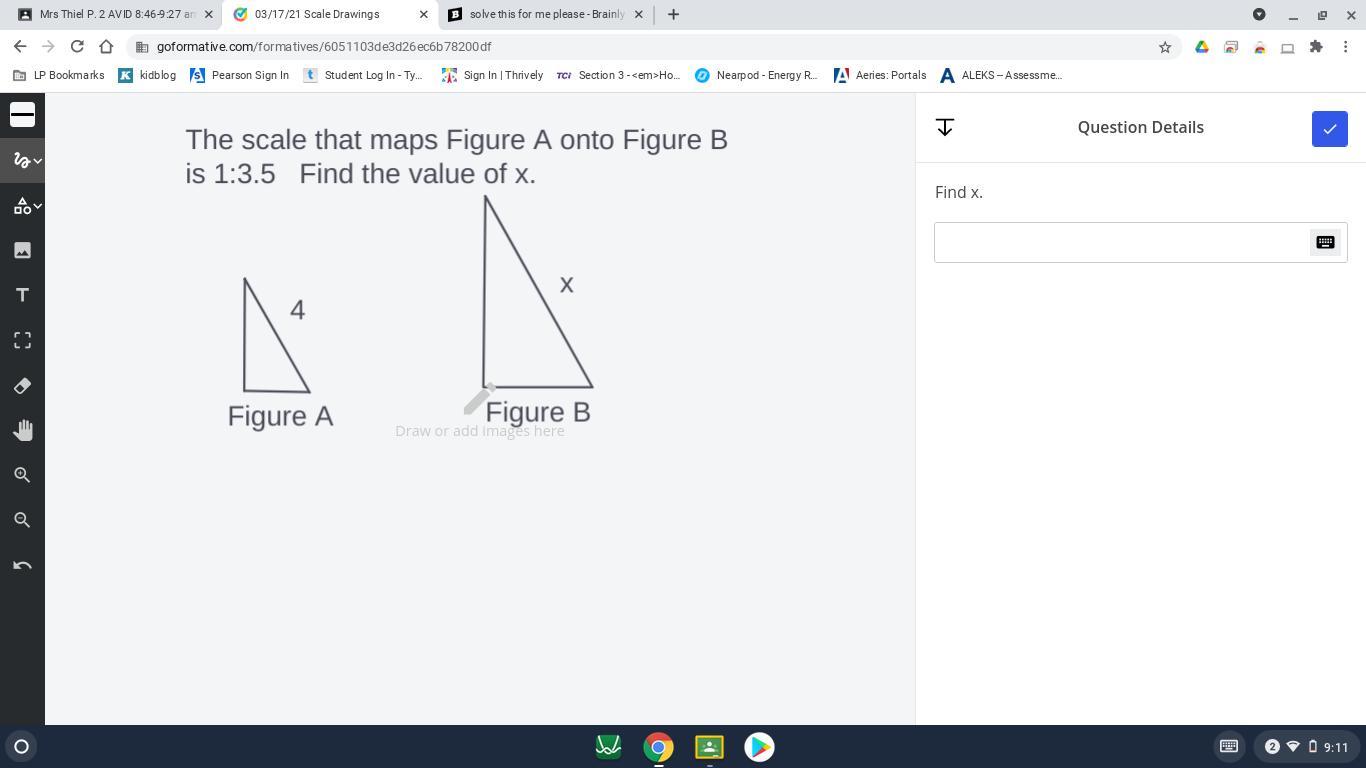Image resolution: width=1366 pixels, height=768 pixels.
Task: Open the status tray showing 9:11
Action: click(1306, 746)
